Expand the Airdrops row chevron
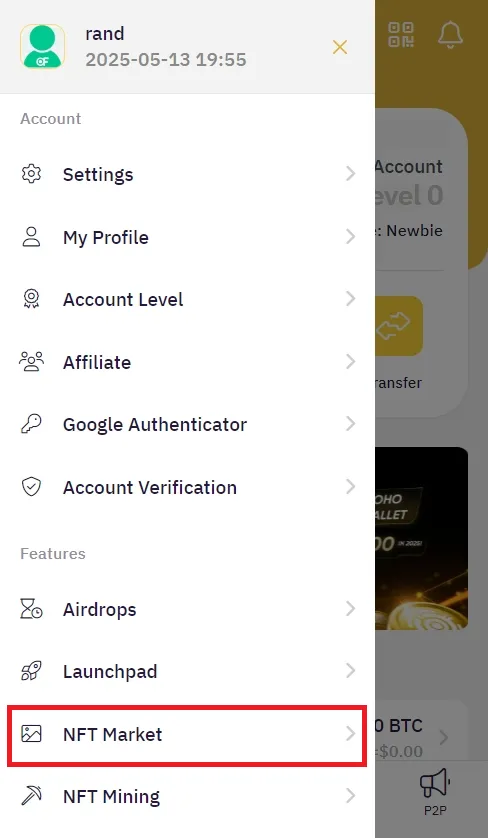This screenshot has width=488, height=838. [x=351, y=609]
